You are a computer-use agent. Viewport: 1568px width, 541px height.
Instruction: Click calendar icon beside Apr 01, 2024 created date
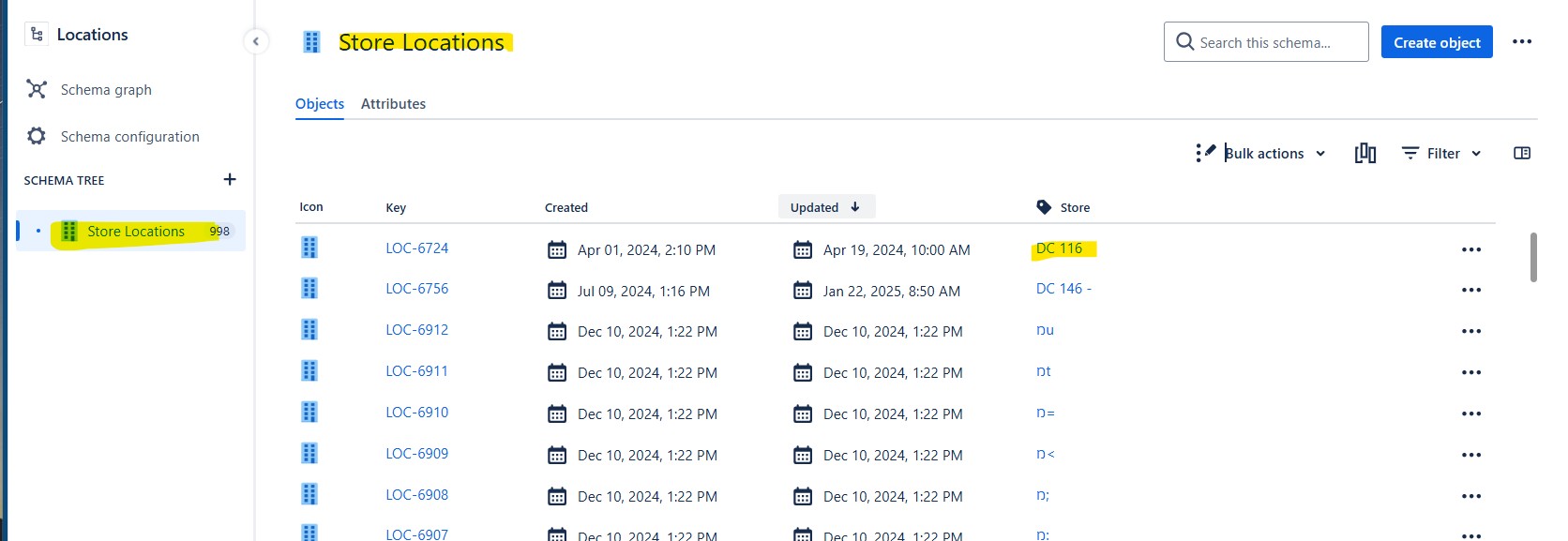(557, 249)
